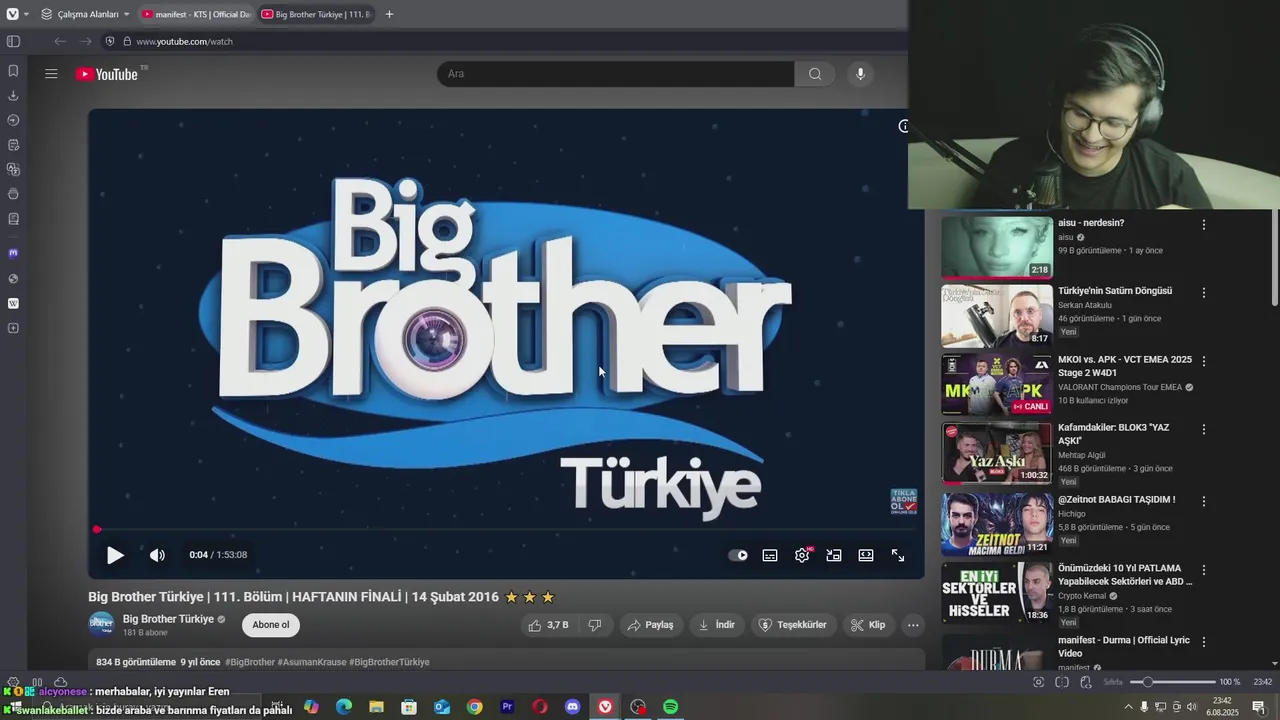
Task: Click into the Ara search field
Action: click(616, 74)
